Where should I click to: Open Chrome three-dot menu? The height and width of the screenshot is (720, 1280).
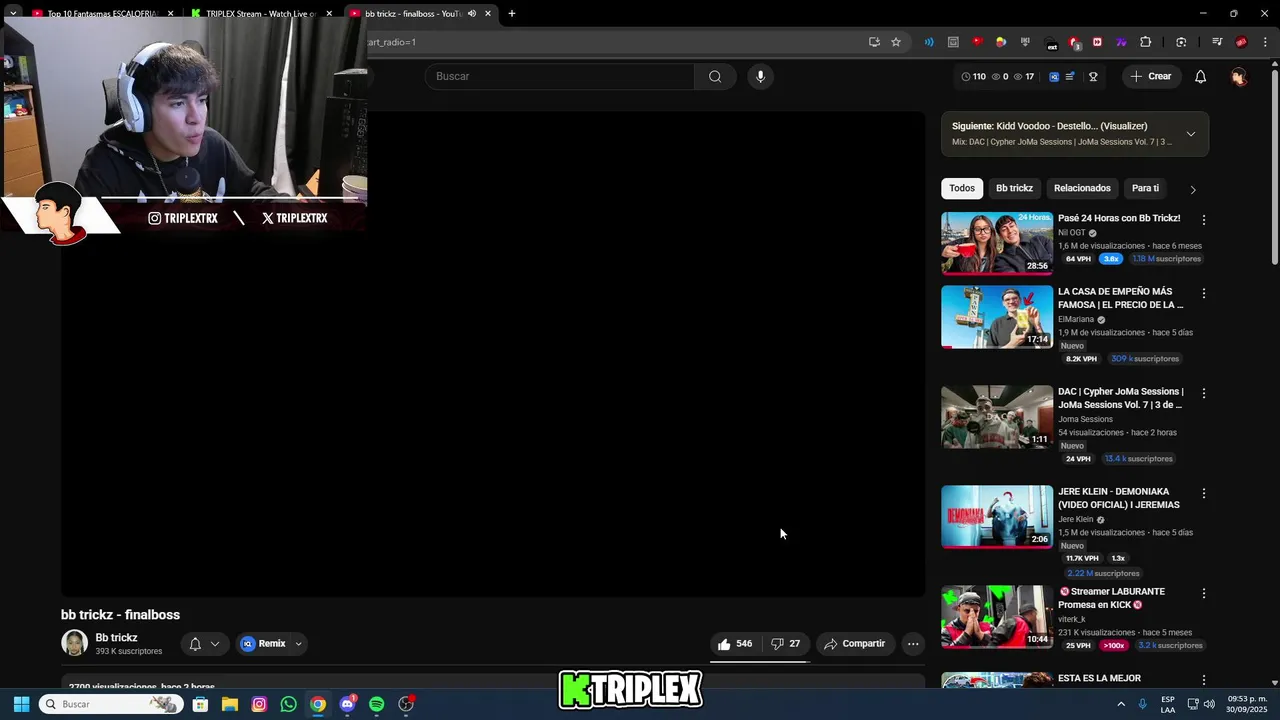[x=1266, y=42]
